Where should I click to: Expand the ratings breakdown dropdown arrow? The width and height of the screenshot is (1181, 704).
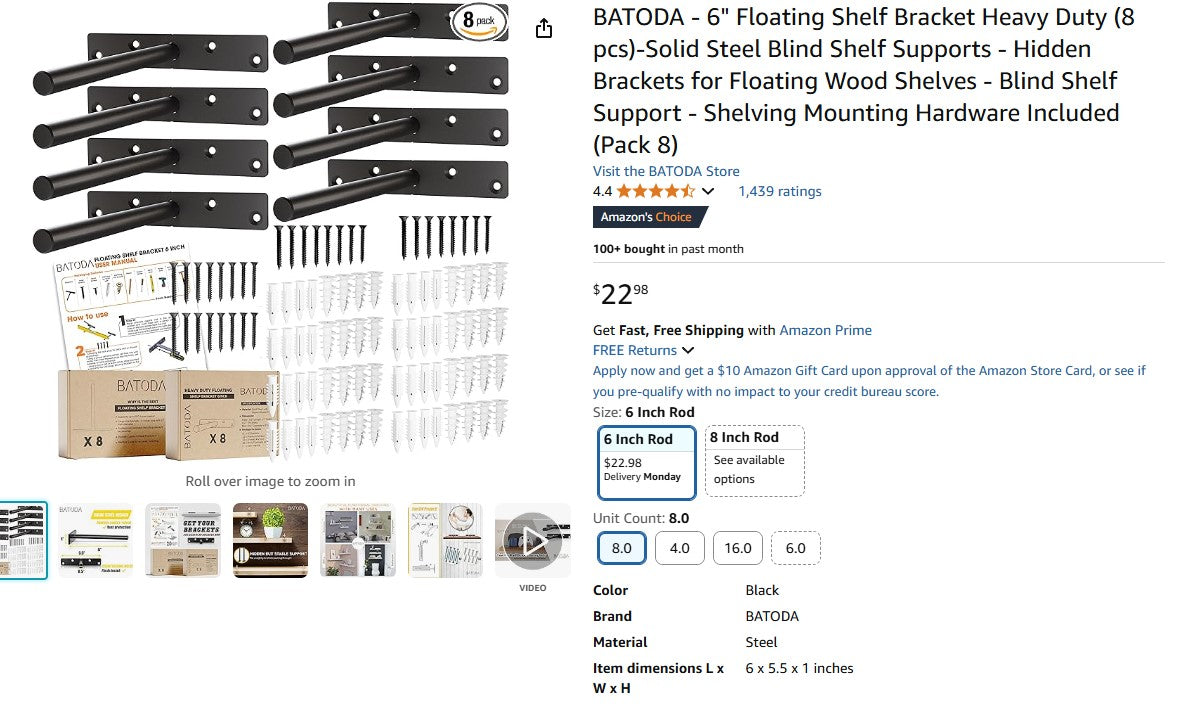pos(707,191)
